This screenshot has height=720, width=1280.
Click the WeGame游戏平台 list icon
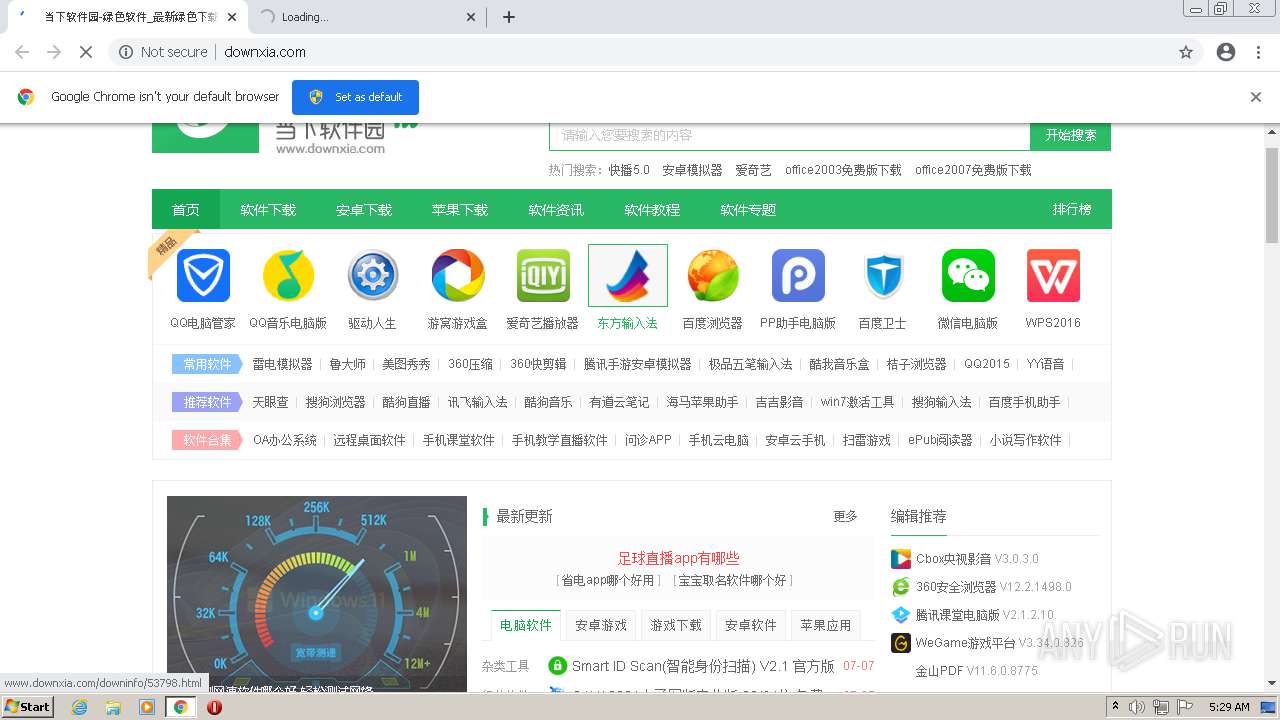[x=902, y=643]
